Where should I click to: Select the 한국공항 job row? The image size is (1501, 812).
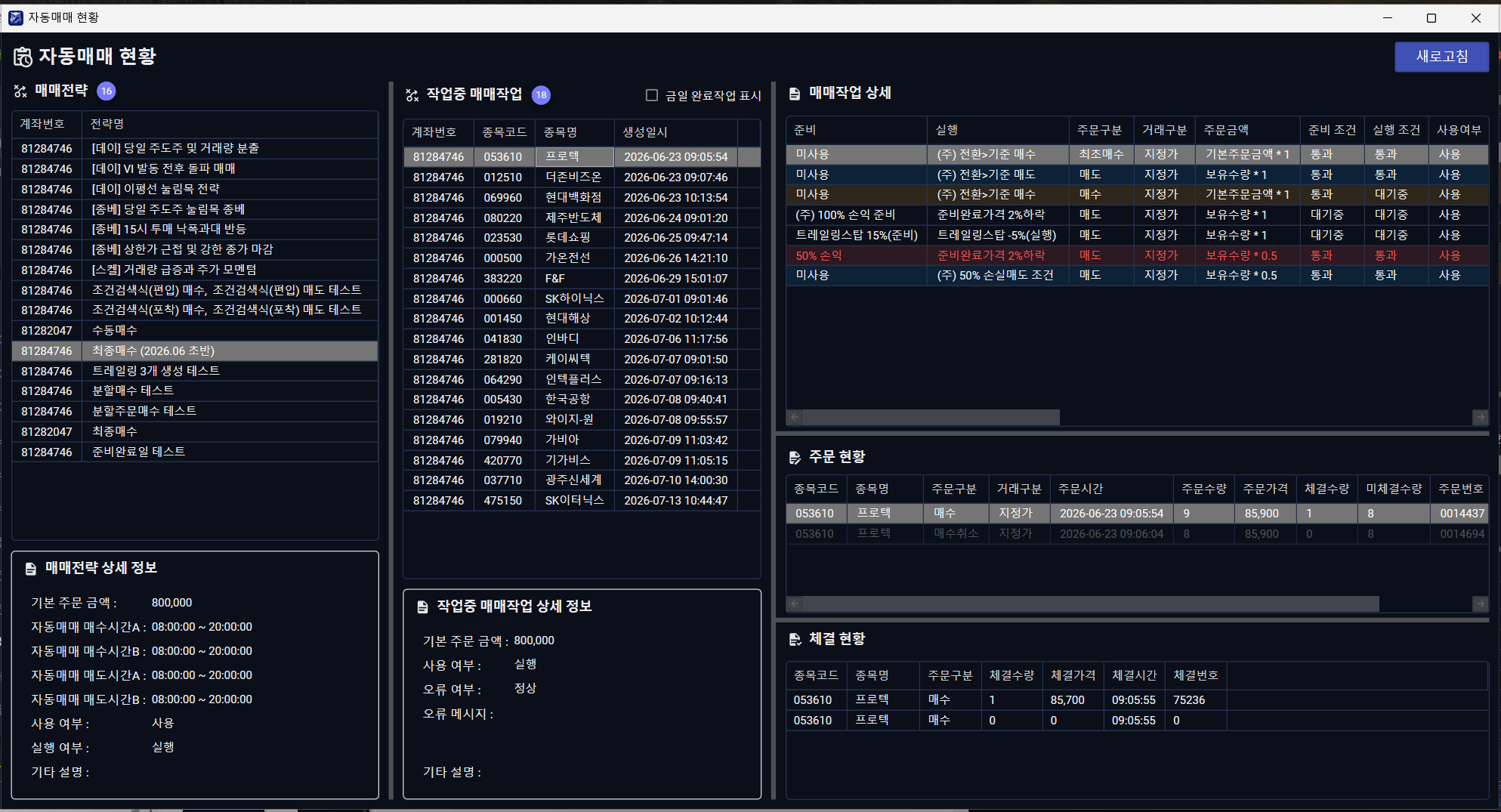click(x=582, y=400)
